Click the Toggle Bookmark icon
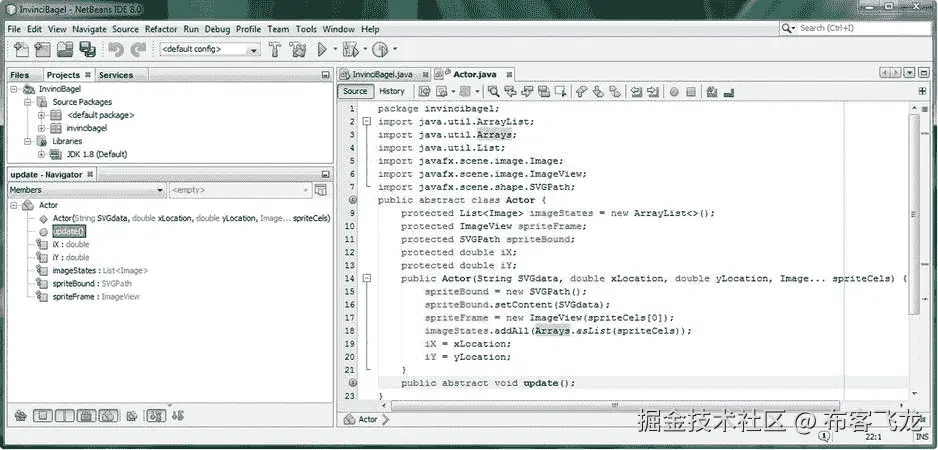This screenshot has width=938, height=450. point(614,92)
